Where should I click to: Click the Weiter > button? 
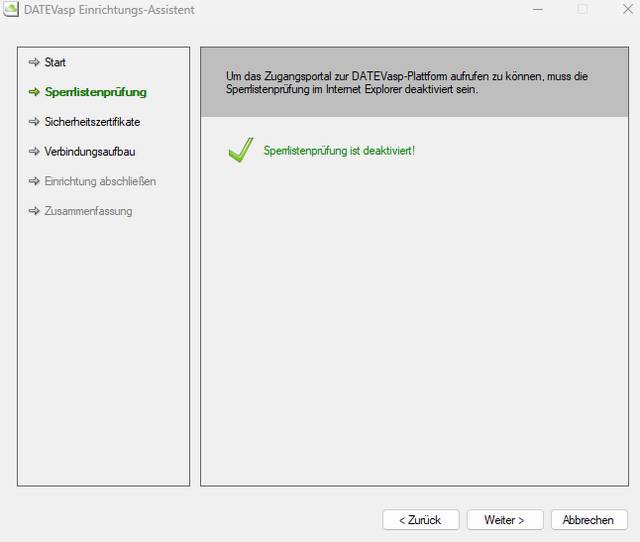505,520
